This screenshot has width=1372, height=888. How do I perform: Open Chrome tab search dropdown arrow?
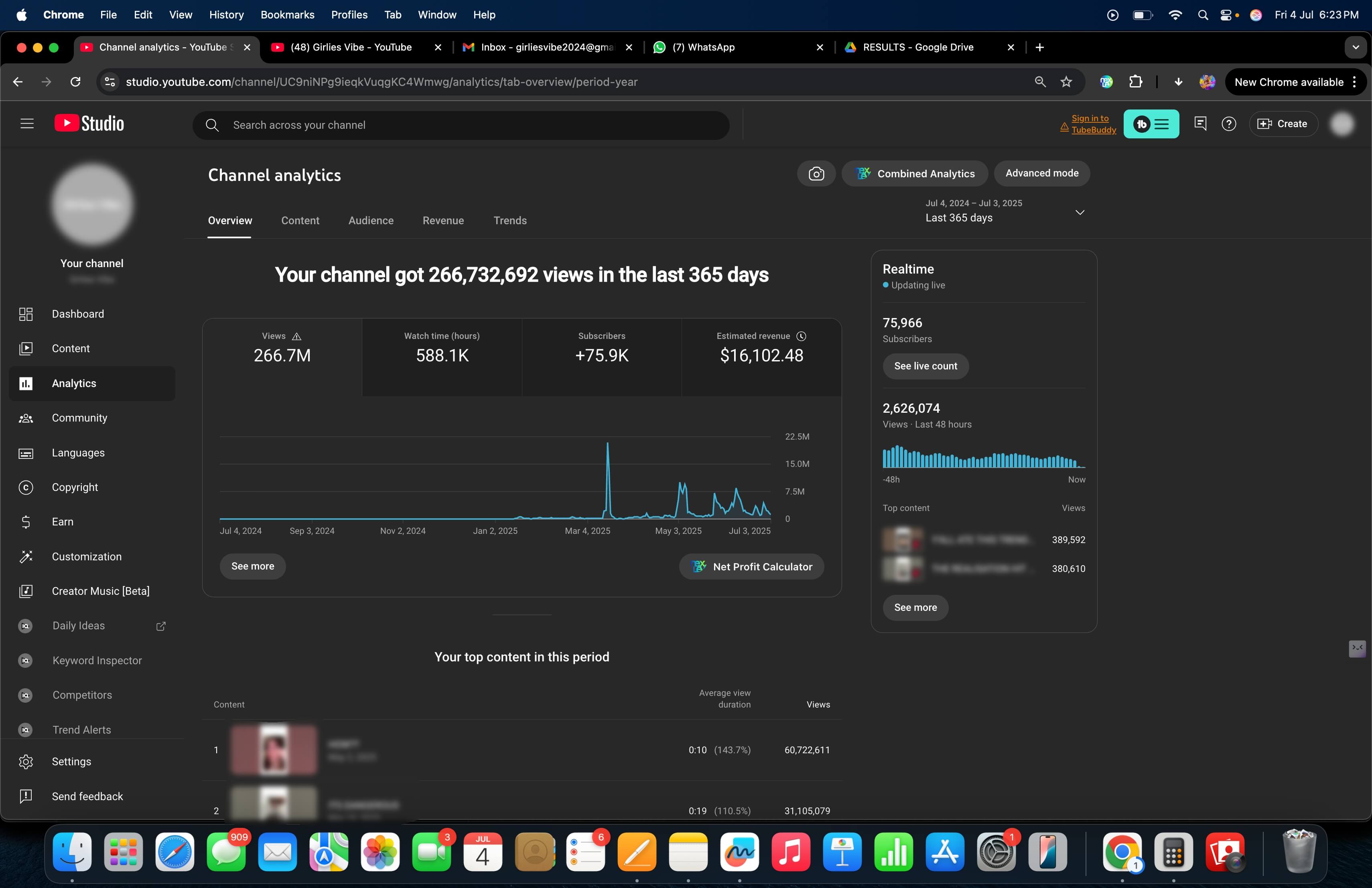[1355, 47]
